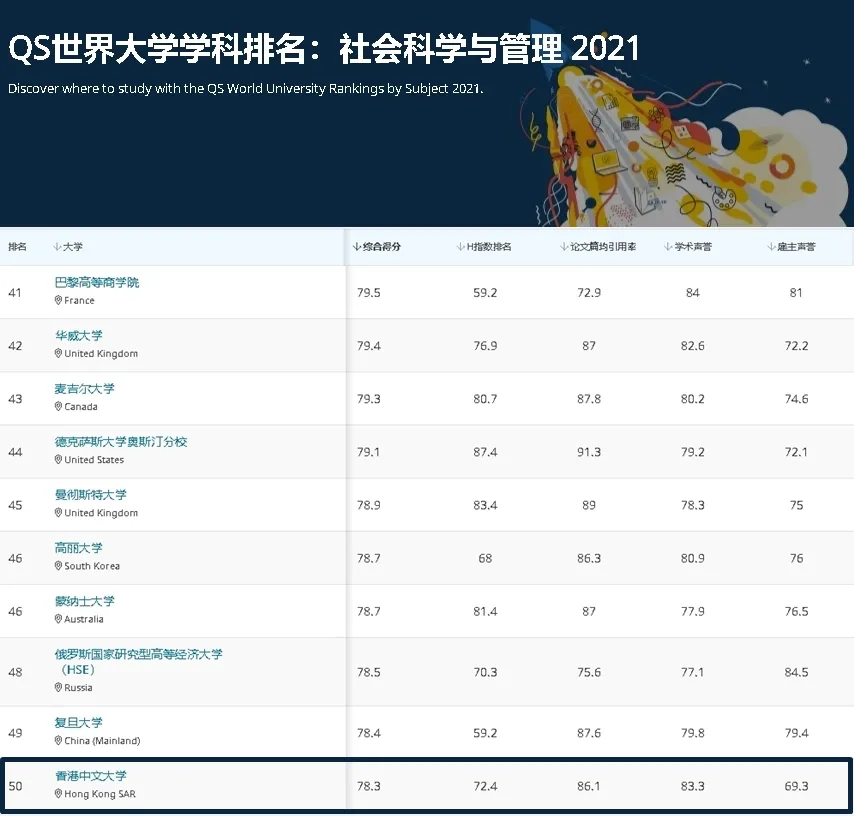Viewport: 854px width, 816px height.
Task: Open the highlighted 香港中文大学 link
Action: (91, 776)
